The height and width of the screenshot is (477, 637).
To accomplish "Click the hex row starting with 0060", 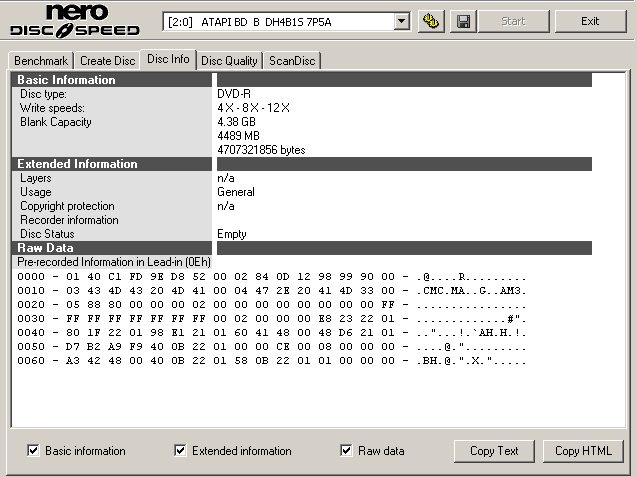I will (271, 361).
